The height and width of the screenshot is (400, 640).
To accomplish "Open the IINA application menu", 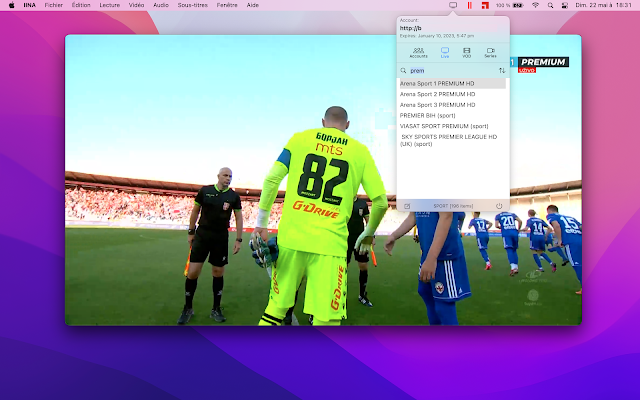I will tap(29, 5).
